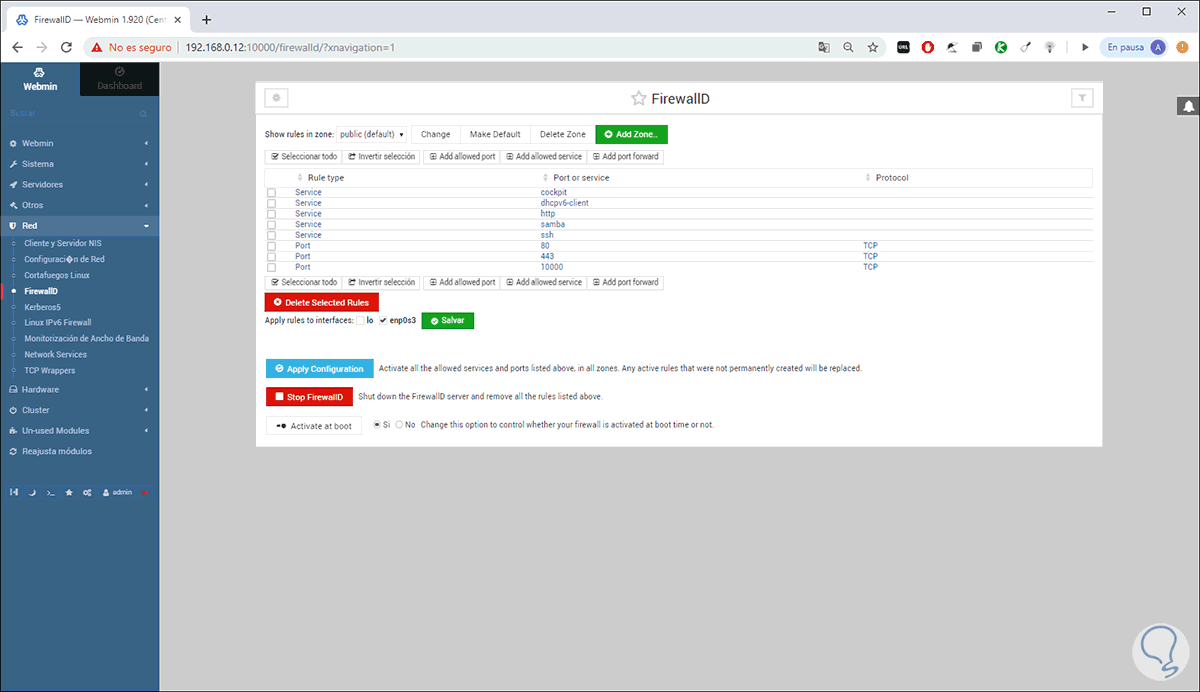
Task: Click the filter funnel icon in FirewallD header
Action: coord(1081,98)
